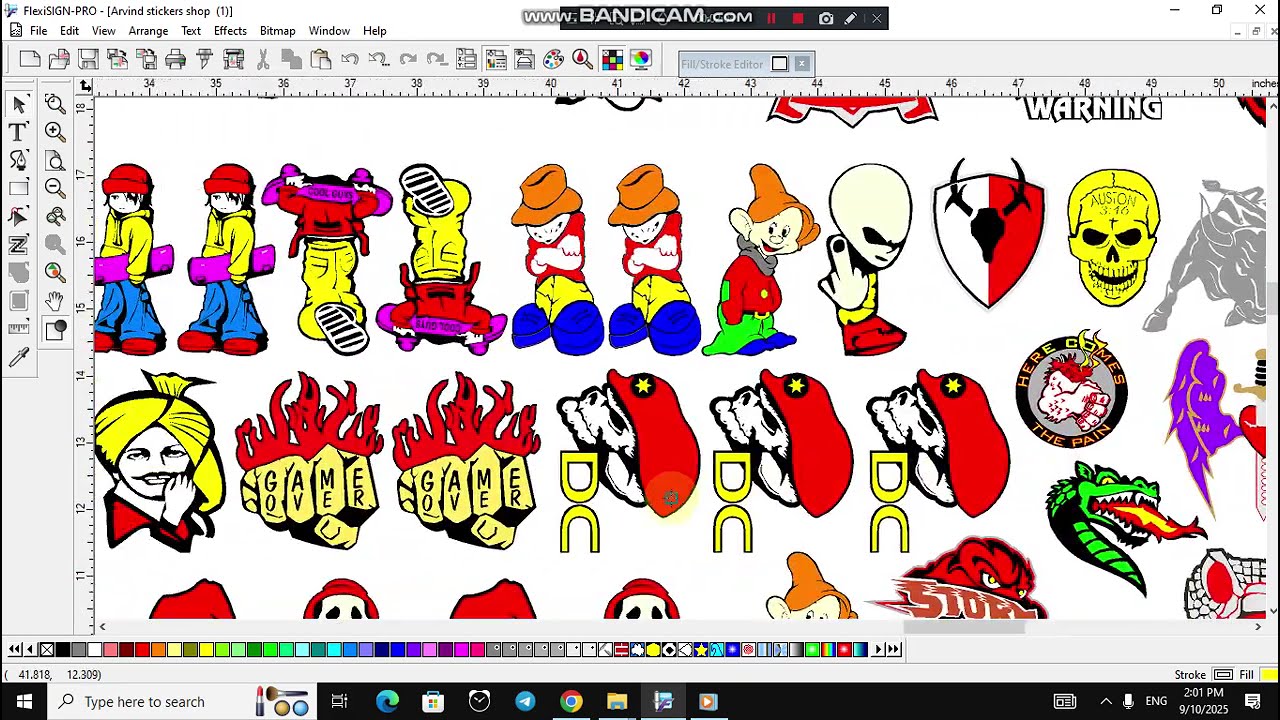Image resolution: width=1280 pixels, height=720 pixels.
Task: Open the Color Specs magnifier icon
Action: [582, 60]
